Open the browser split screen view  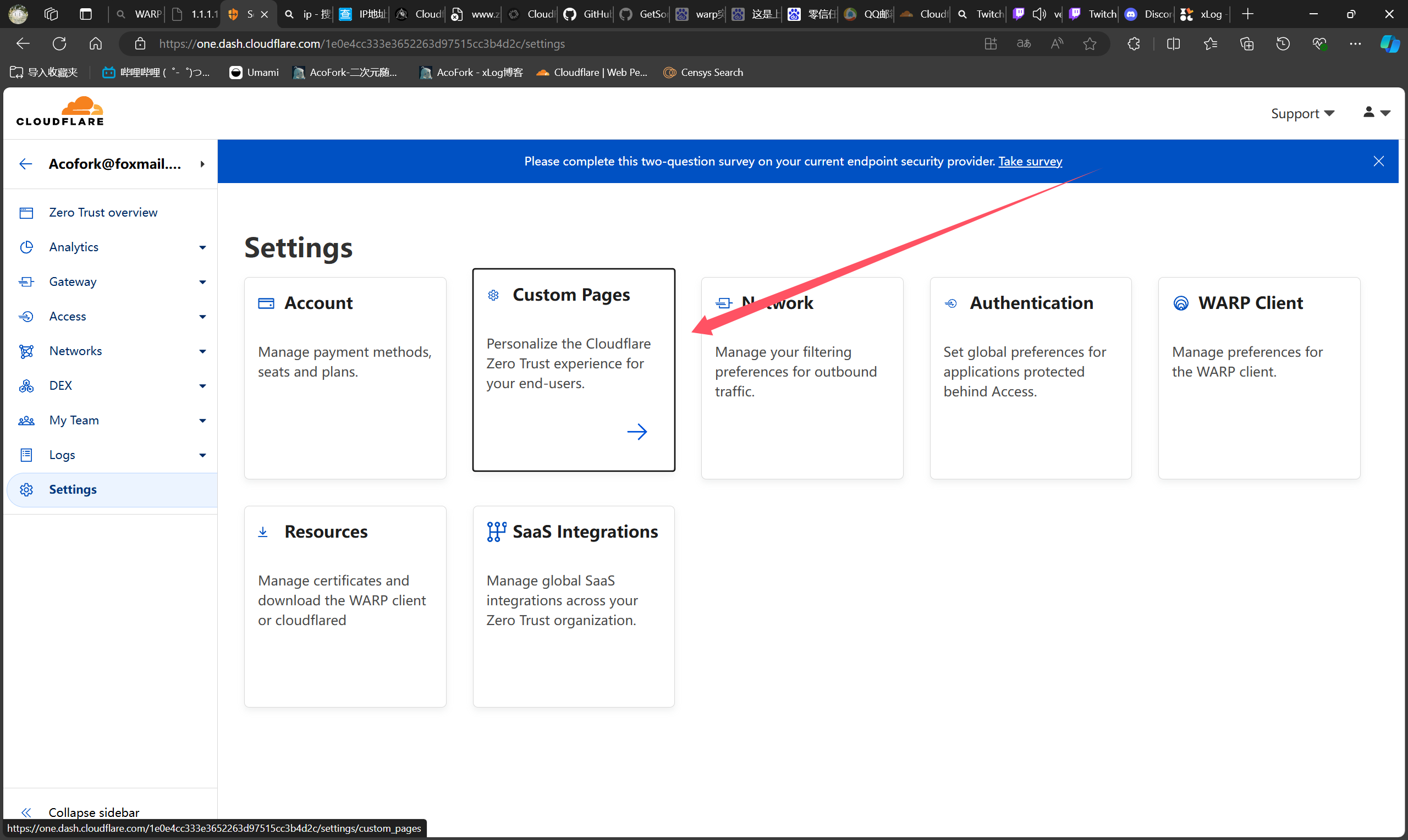(x=1174, y=43)
